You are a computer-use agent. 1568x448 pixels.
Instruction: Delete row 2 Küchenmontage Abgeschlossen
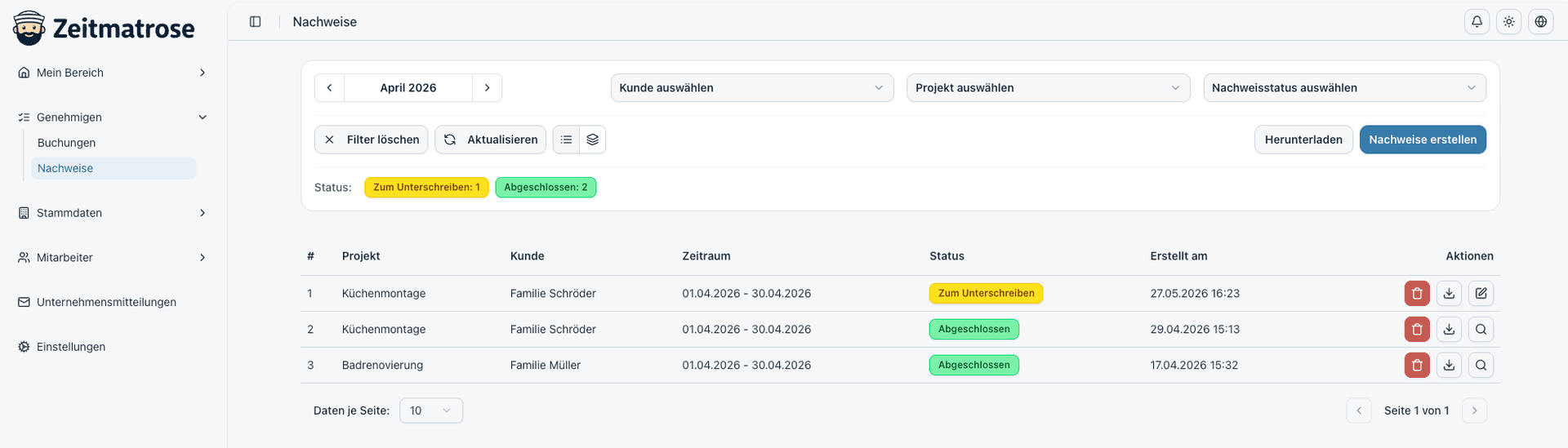[x=1417, y=329]
